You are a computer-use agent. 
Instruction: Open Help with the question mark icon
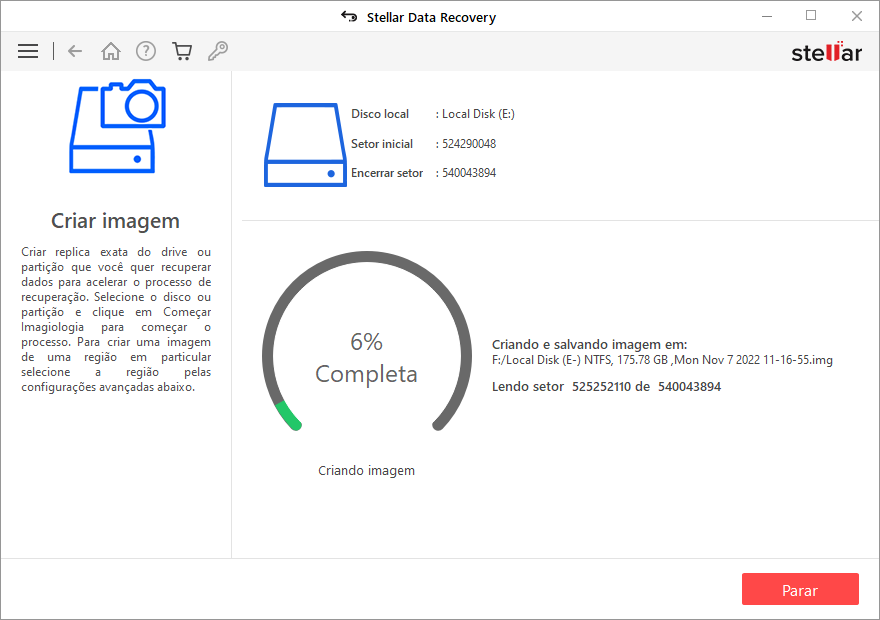[x=146, y=51]
